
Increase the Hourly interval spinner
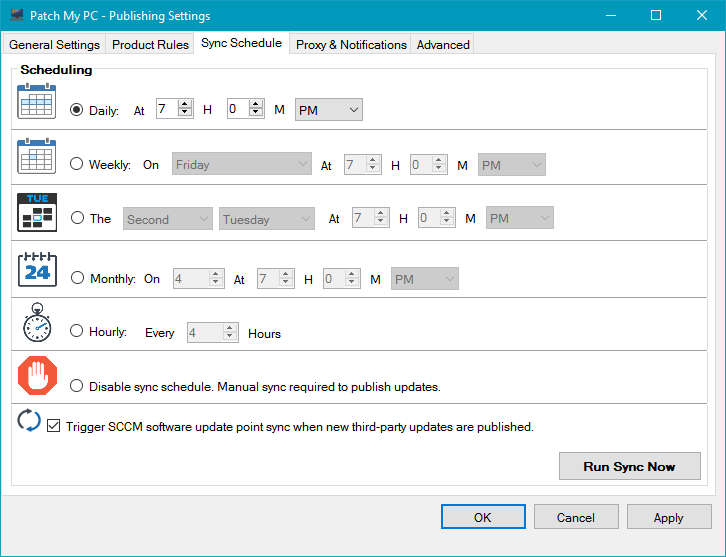point(230,328)
